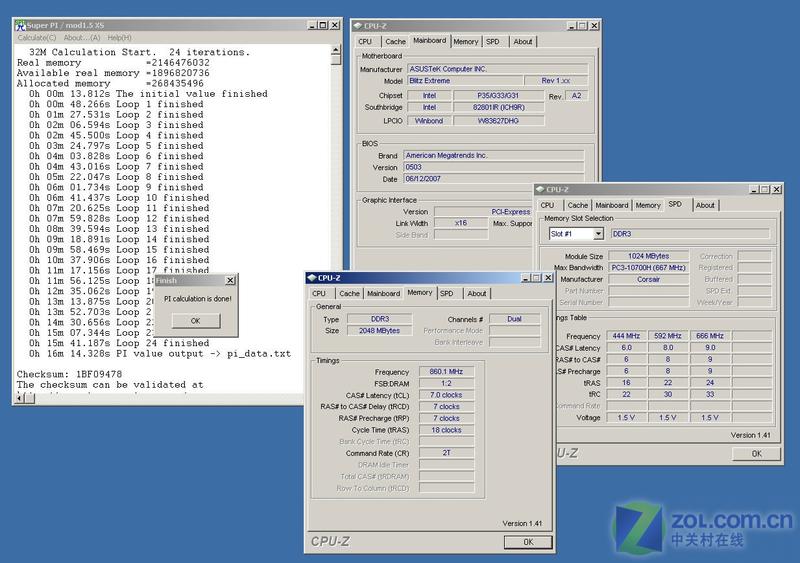The height and width of the screenshot is (563, 800).
Task: Click the Size field showing 2048 MBytes
Action: 380,331
